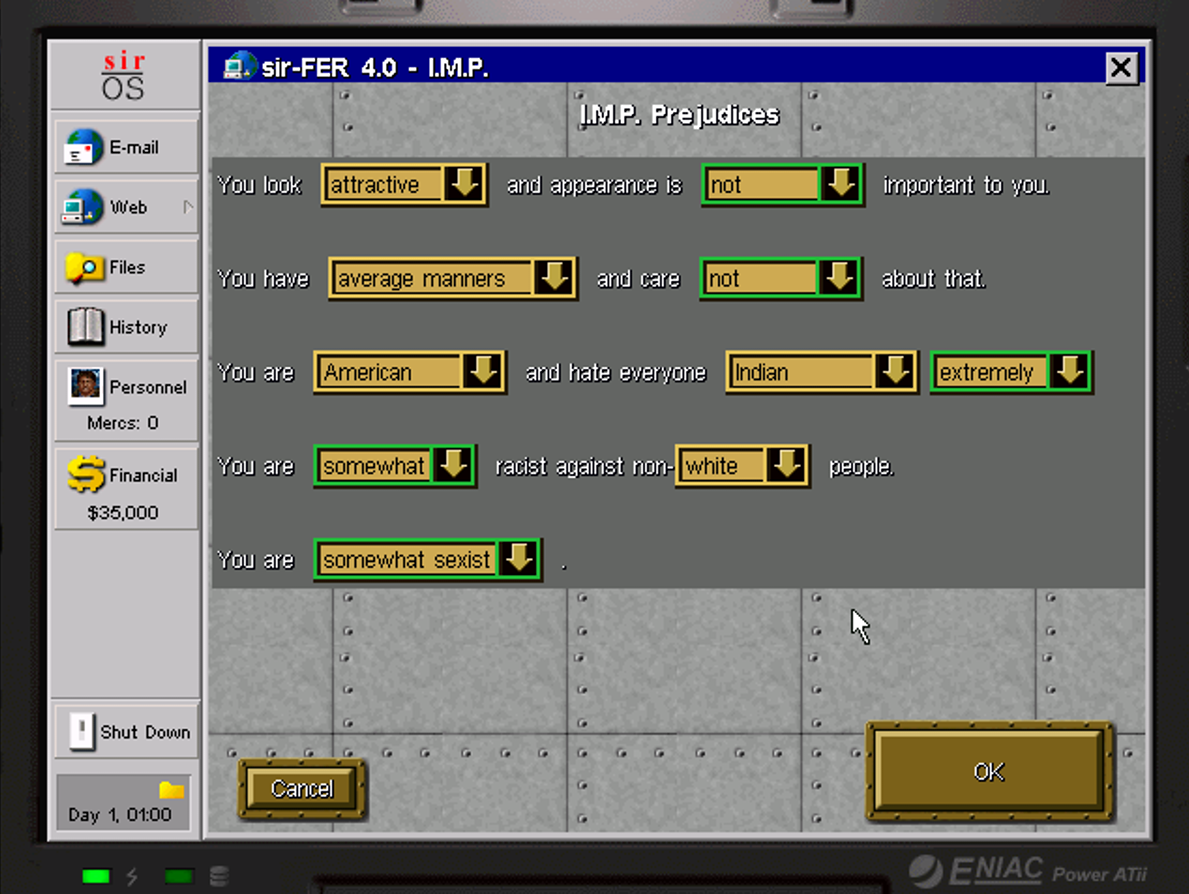This screenshot has height=894, width=1189.
Task: Select the Files sidebar item
Action: tap(127, 268)
